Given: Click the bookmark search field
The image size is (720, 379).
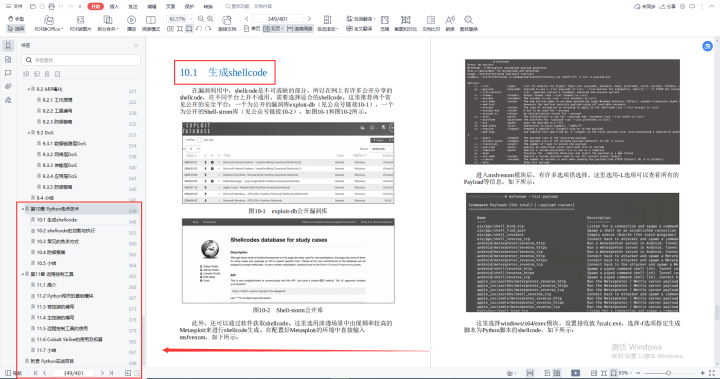Looking at the screenshot, I should 81,60.
